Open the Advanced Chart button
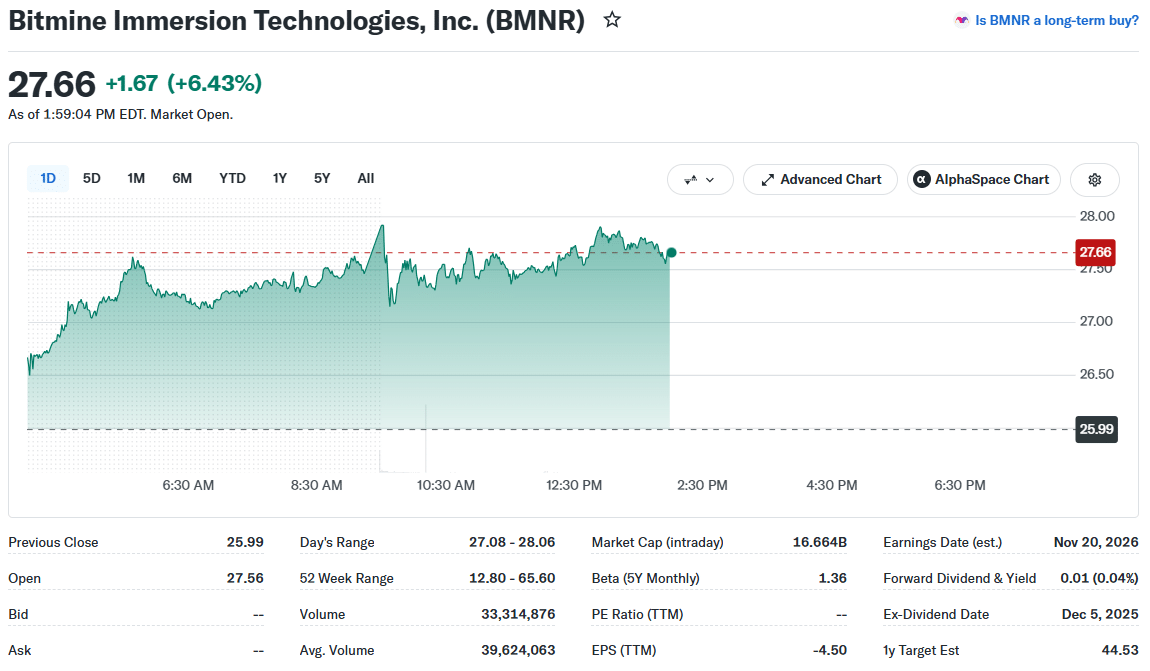1150x671 pixels. click(820, 180)
